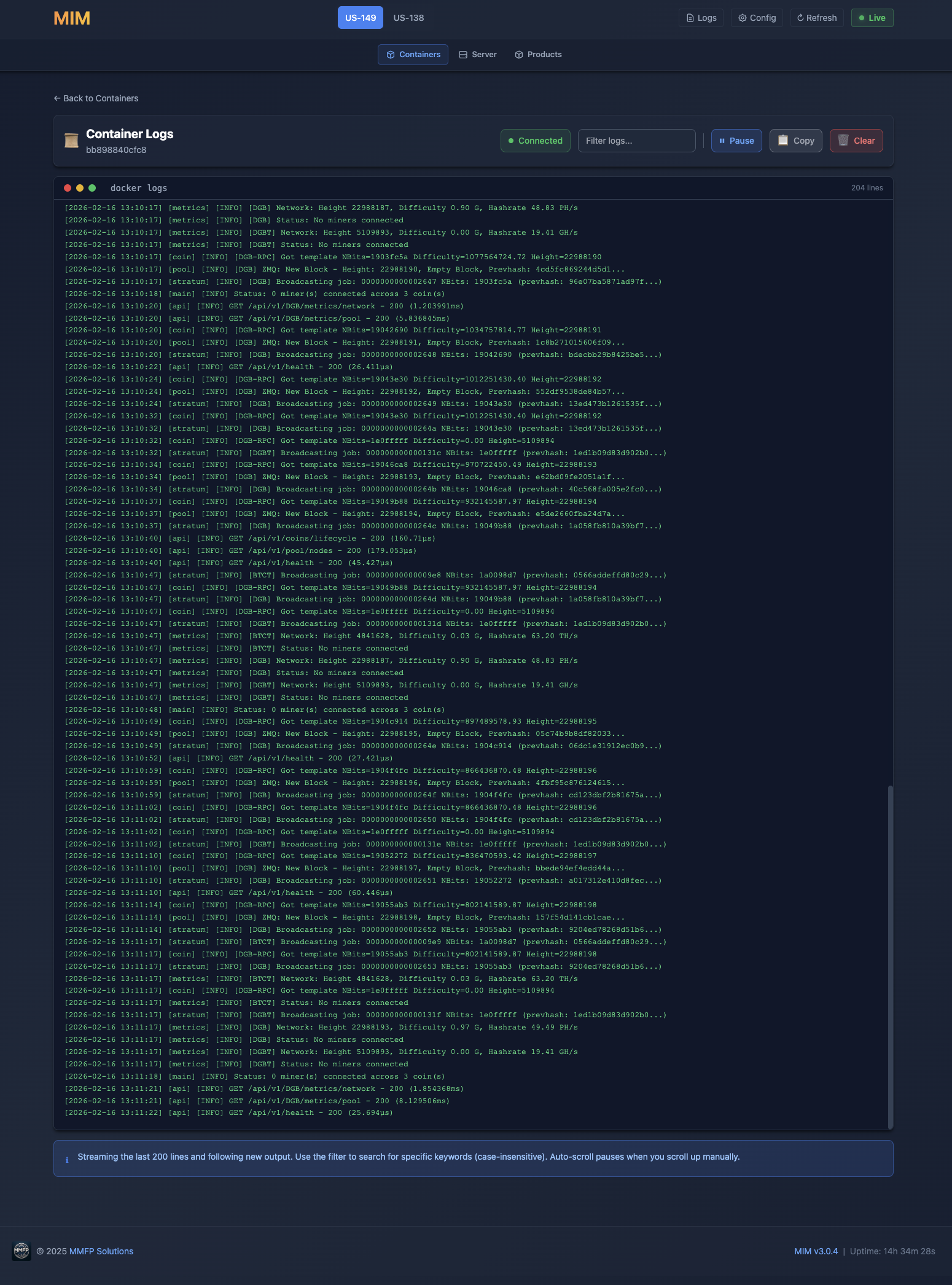The image size is (952, 1285).
Task: Pause the log stream
Action: pos(736,141)
